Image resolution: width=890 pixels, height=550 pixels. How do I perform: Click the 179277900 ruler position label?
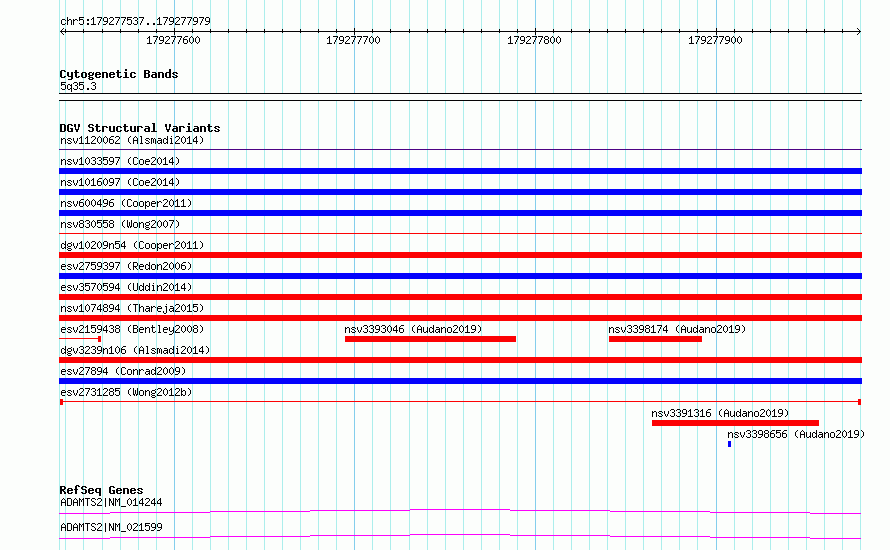pos(715,40)
